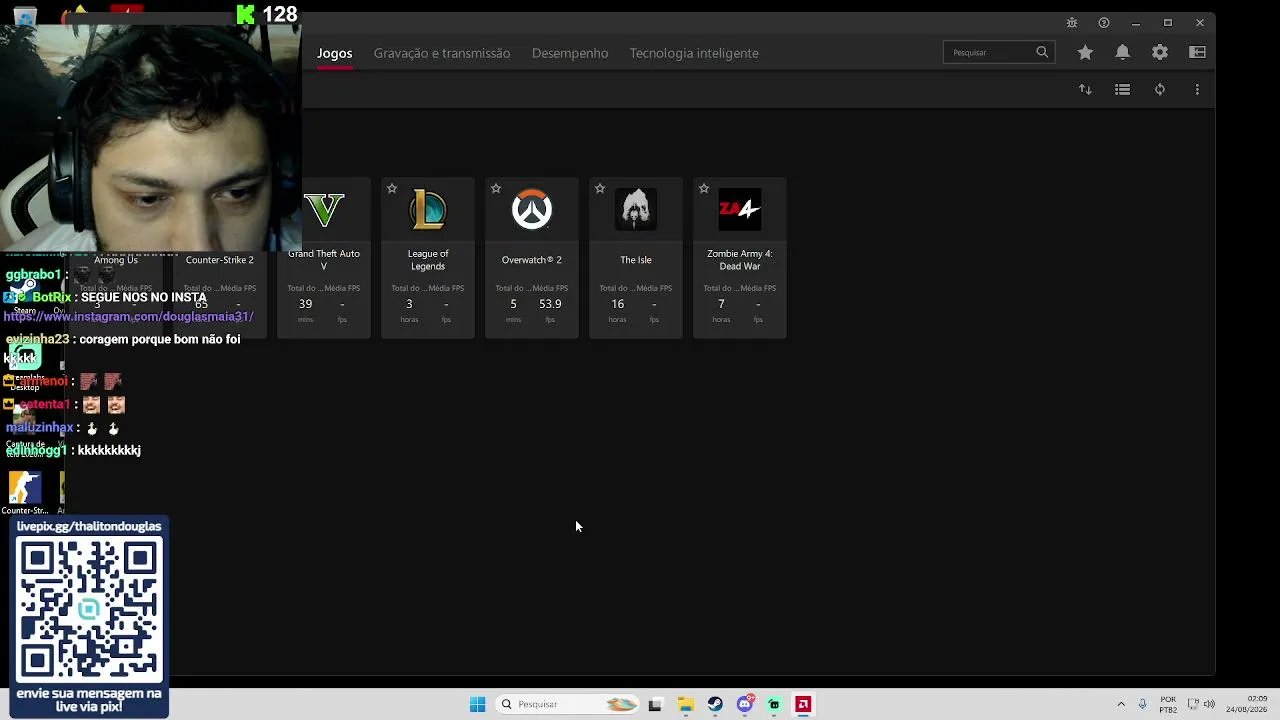Focus the AMD Software Pesquisar search field

click(x=999, y=52)
